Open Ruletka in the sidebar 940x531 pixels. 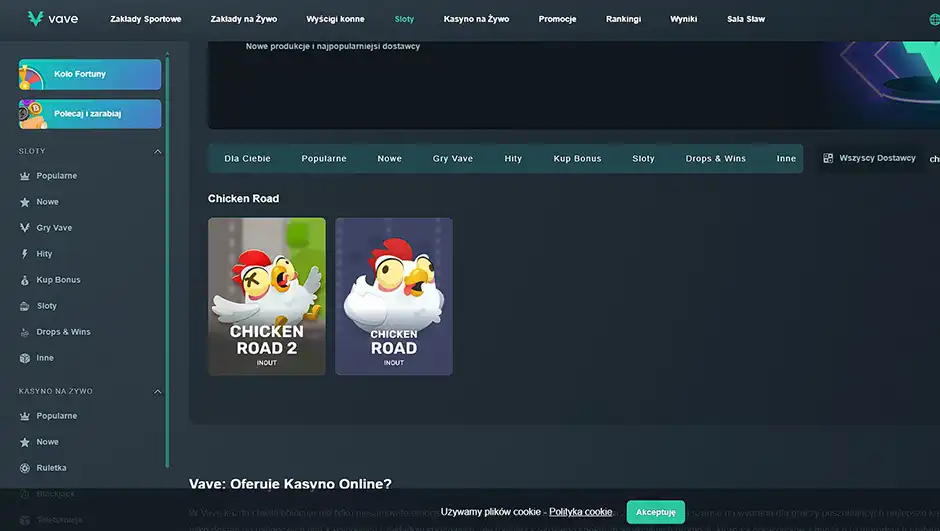click(51, 468)
